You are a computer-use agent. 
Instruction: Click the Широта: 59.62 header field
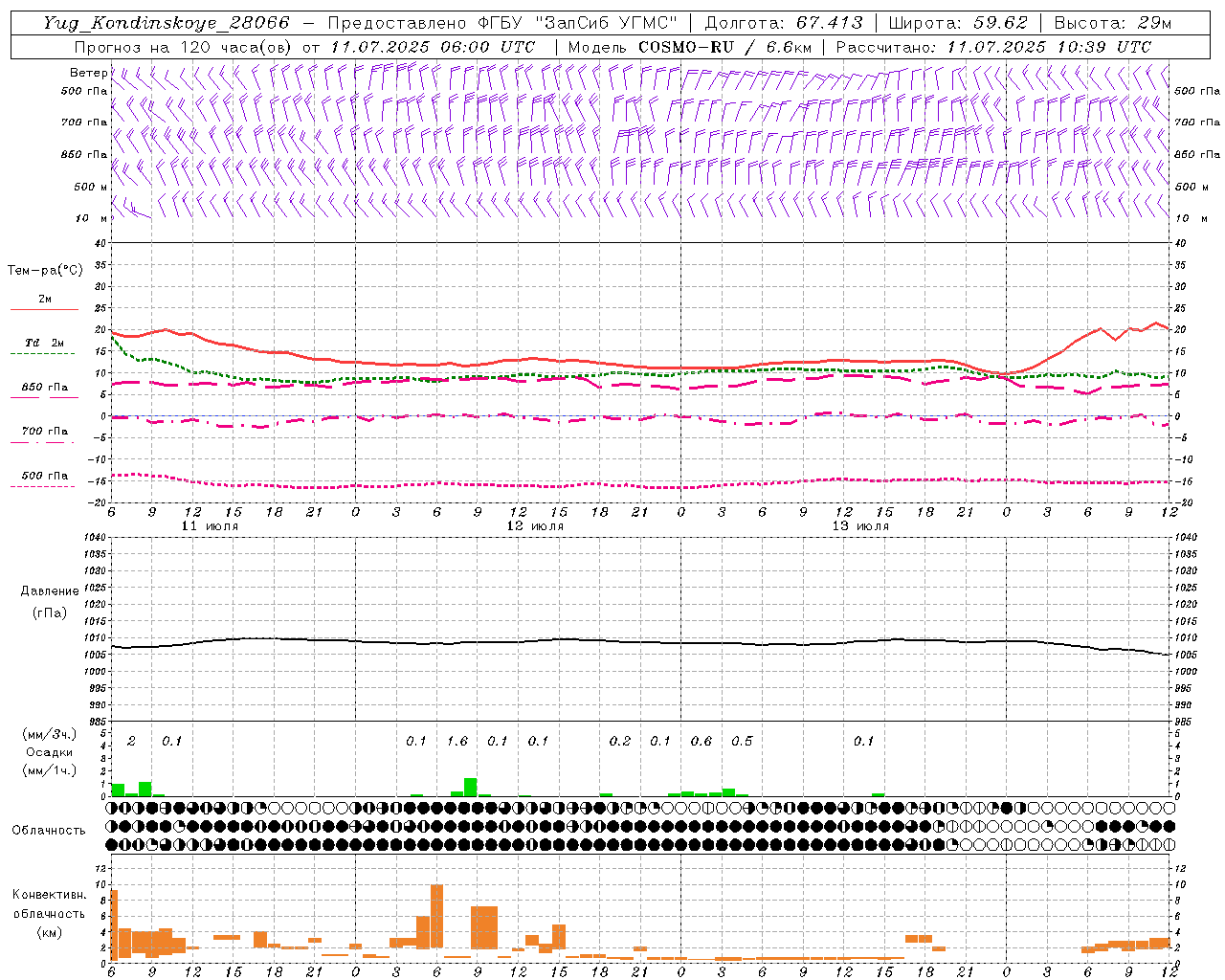[x=958, y=23]
